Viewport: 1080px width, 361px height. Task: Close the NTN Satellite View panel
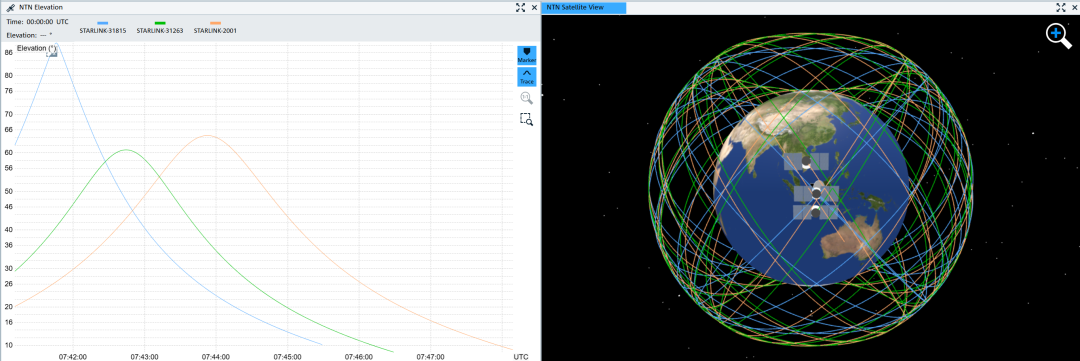pyautogui.click(x=1074, y=7)
